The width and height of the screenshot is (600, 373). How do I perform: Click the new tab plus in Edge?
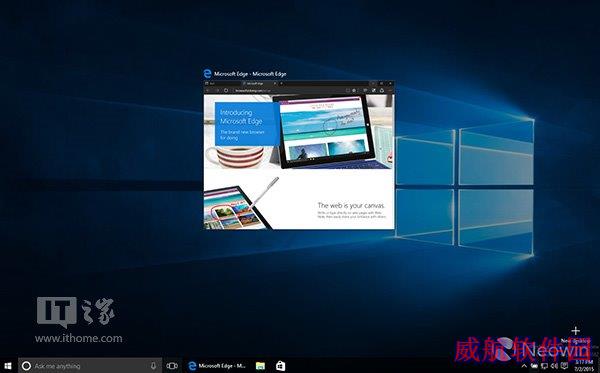click(x=282, y=83)
